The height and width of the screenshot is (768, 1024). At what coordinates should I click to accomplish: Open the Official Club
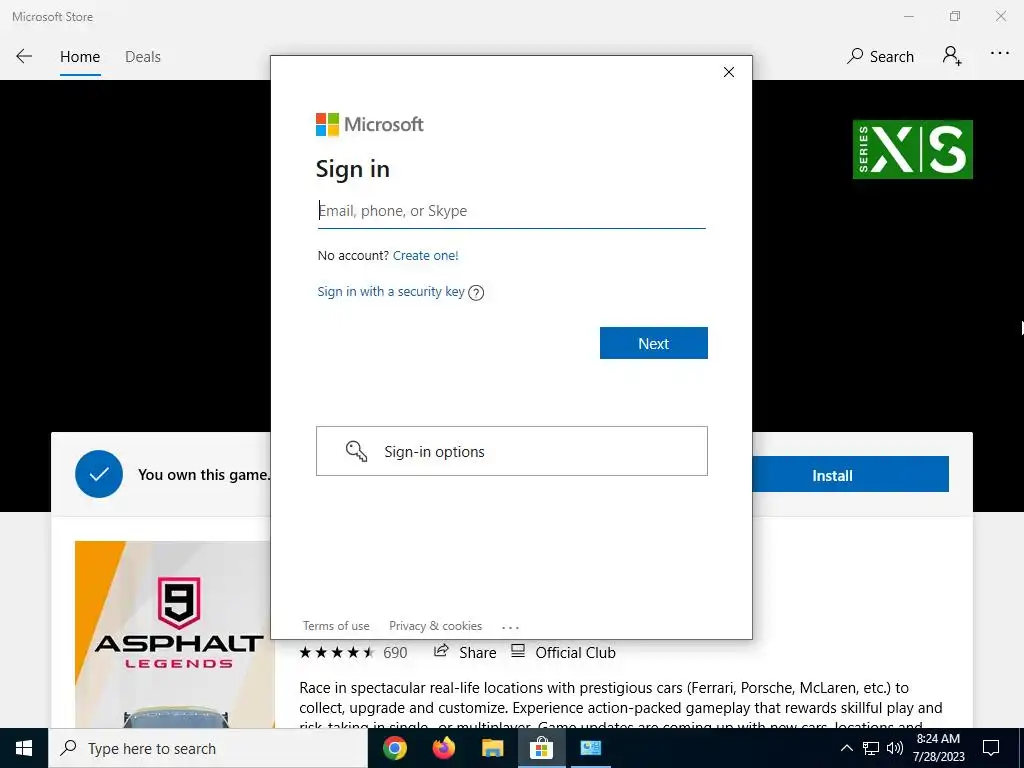[x=563, y=652]
